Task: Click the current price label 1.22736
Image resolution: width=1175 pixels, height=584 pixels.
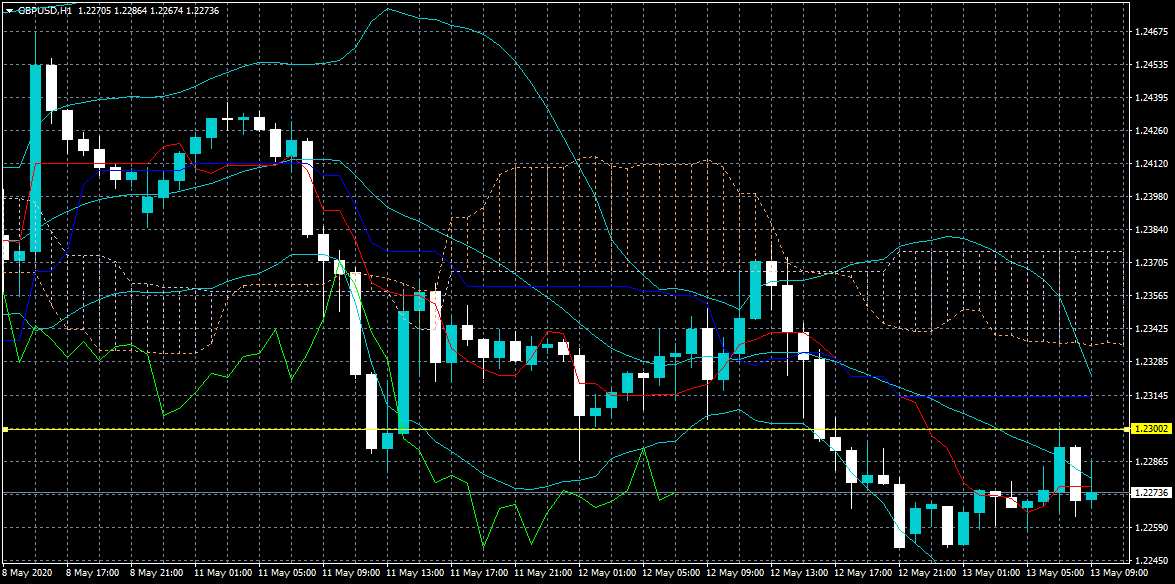Action: click(x=1150, y=493)
